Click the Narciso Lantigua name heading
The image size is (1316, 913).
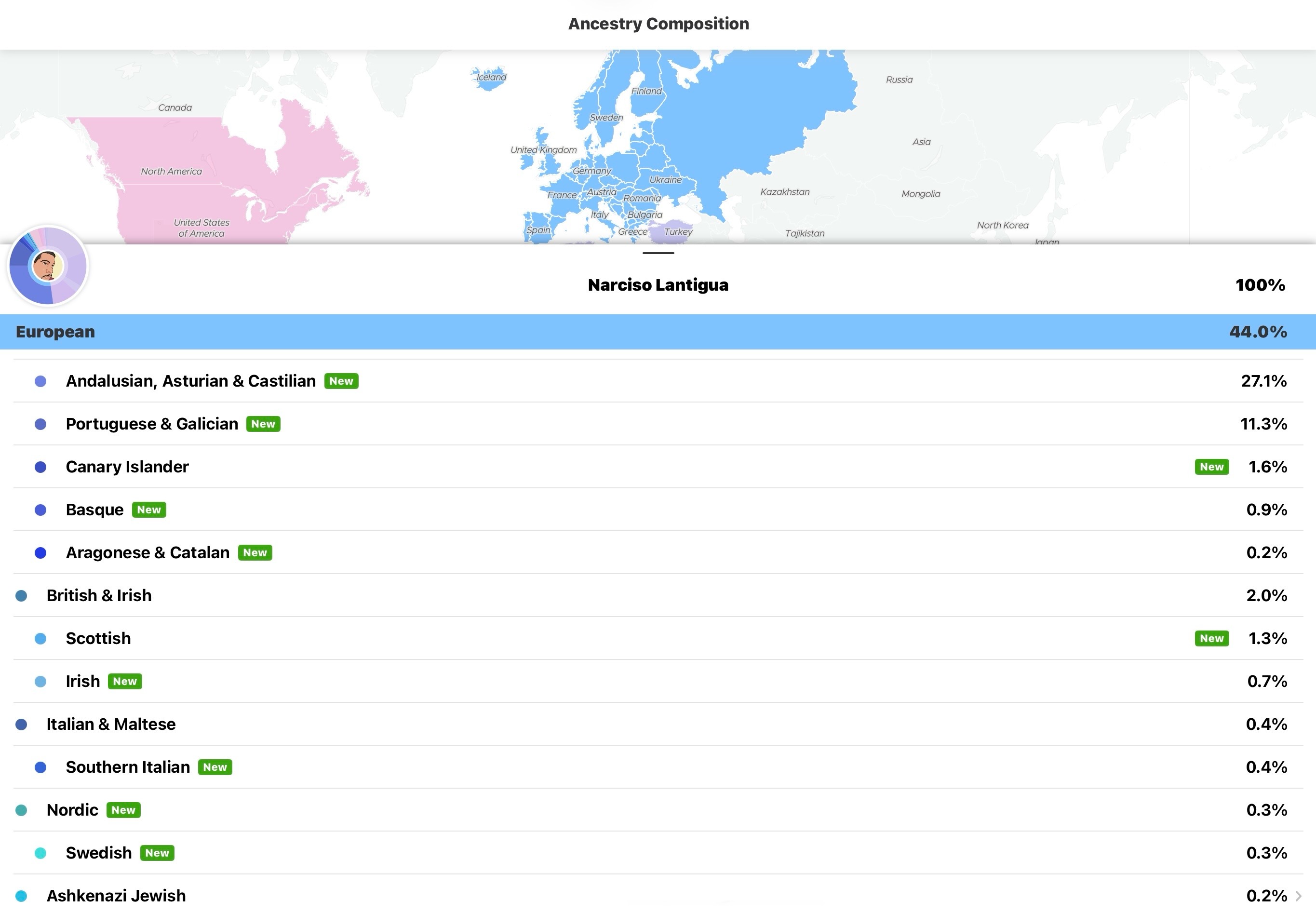coord(658,285)
